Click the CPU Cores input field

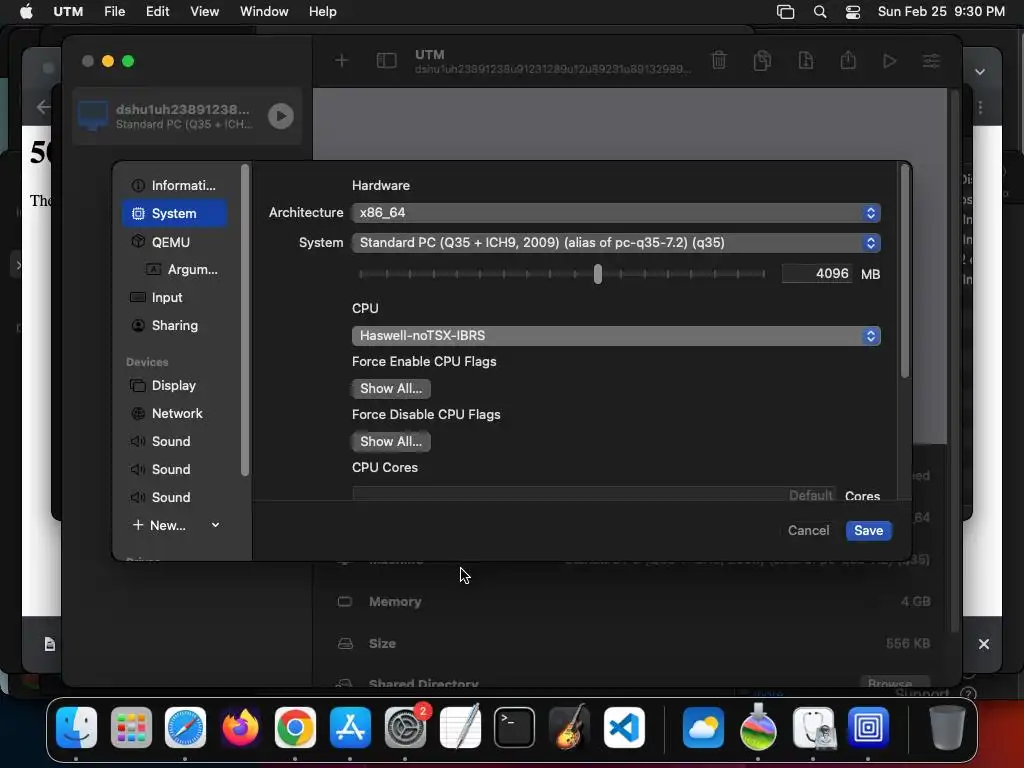(x=594, y=494)
